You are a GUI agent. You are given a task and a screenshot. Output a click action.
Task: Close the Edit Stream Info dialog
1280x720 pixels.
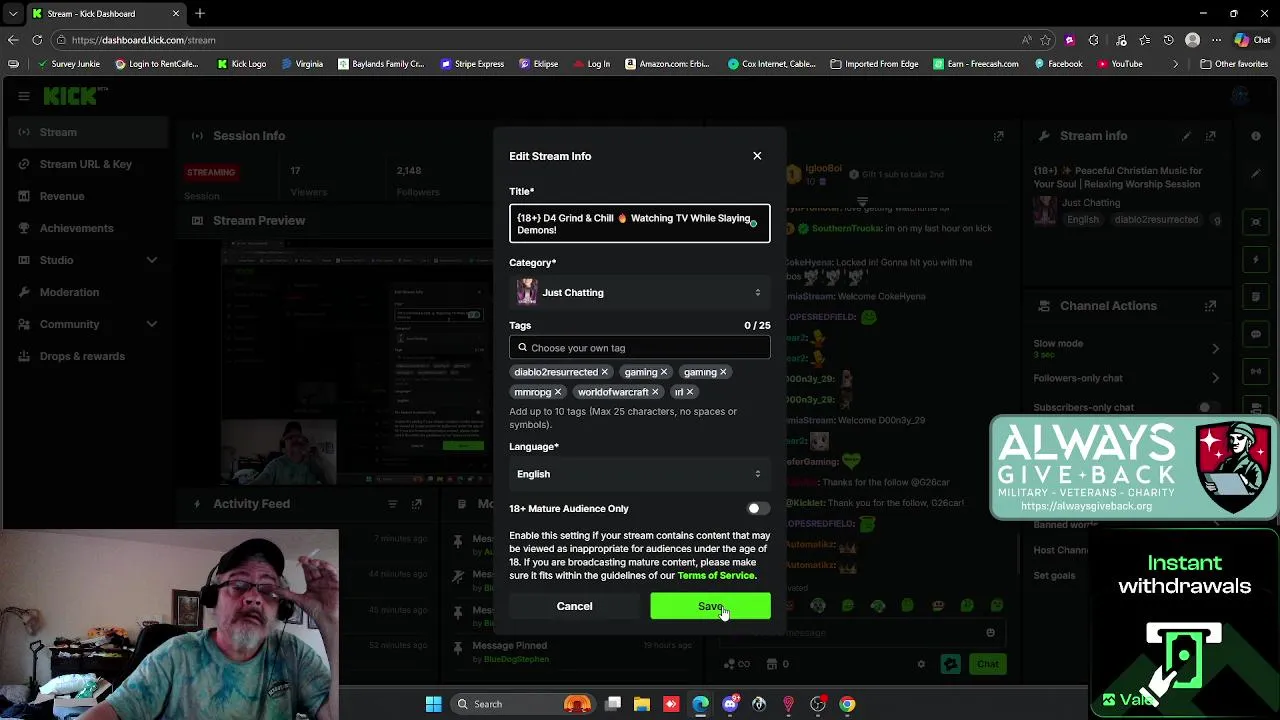pyautogui.click(x=757, y=156)
